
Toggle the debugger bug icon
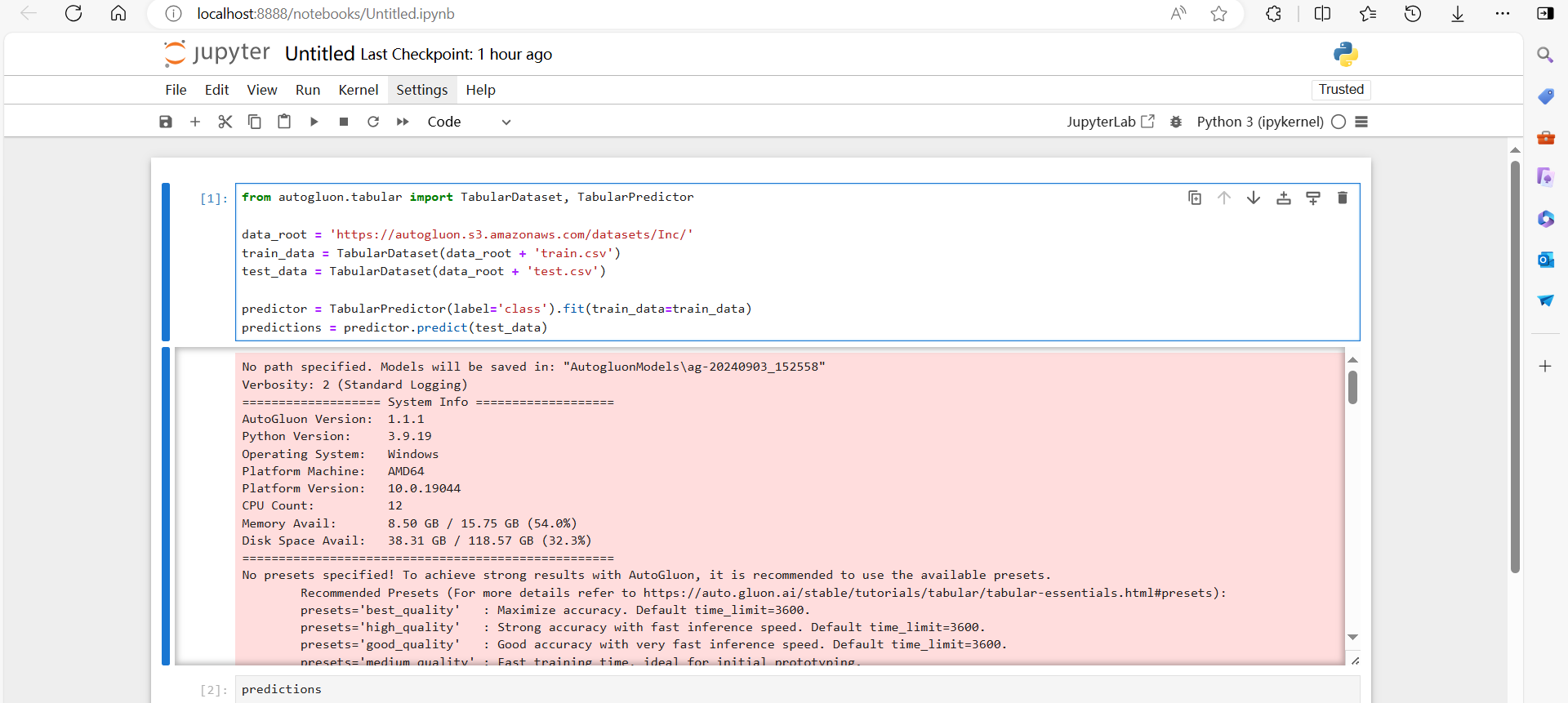[x=1176, y=122]
